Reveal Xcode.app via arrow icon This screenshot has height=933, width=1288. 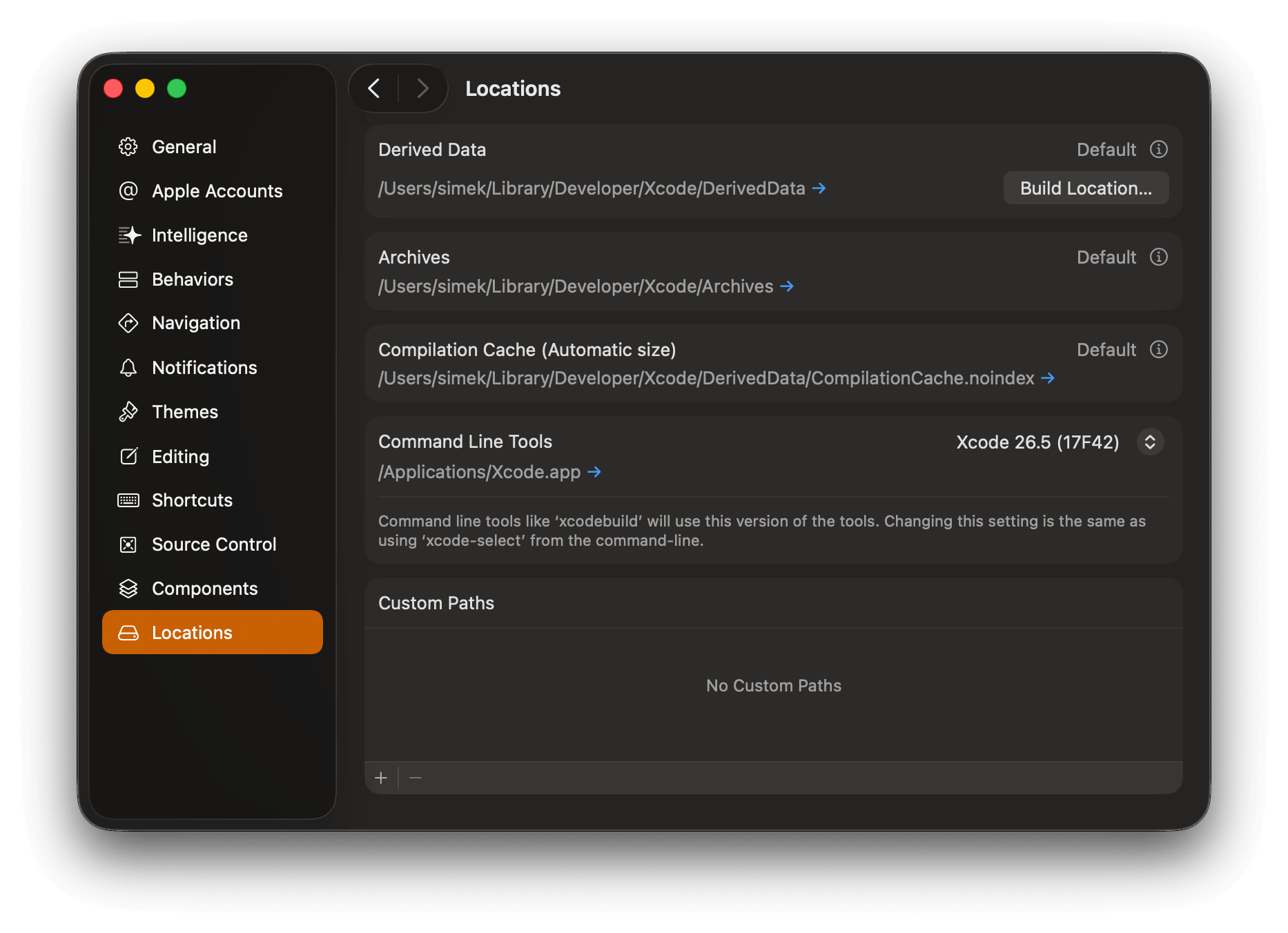(594, 472)
